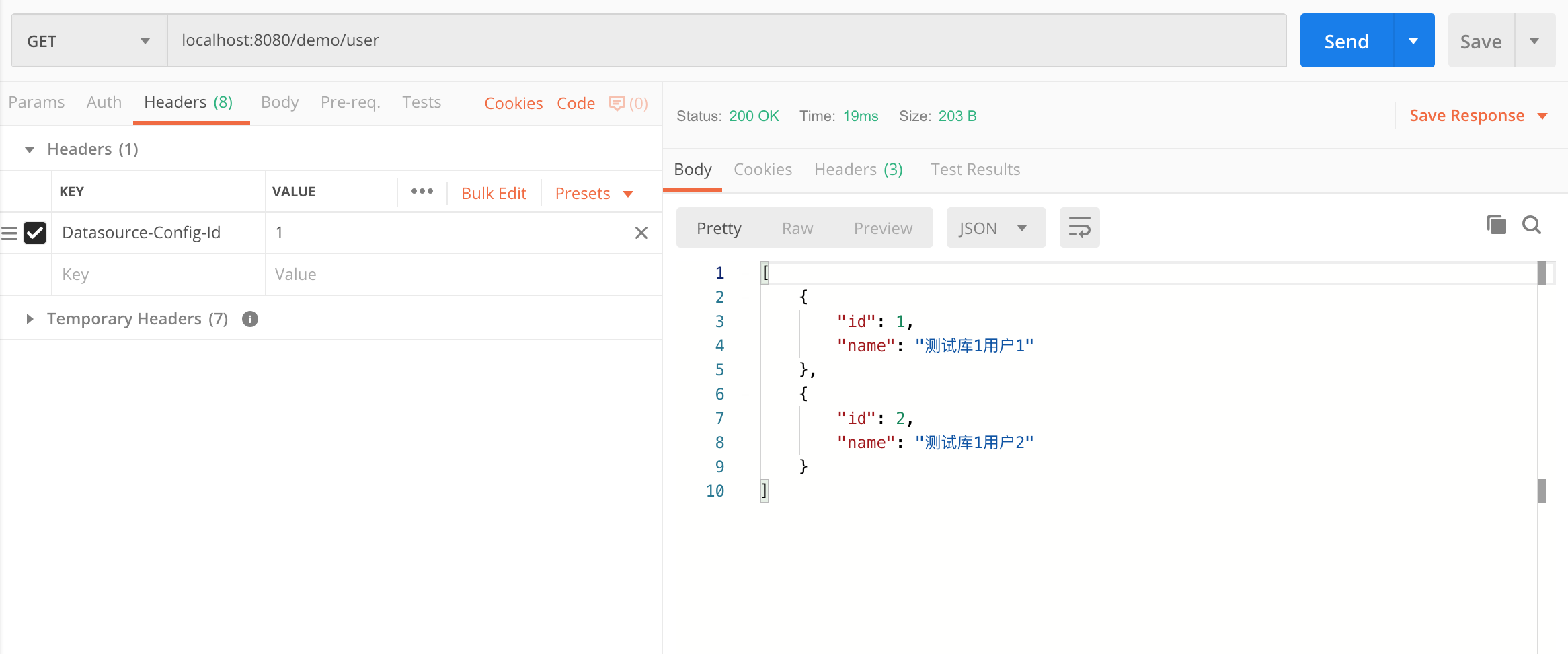Click the Save button

click(1481, 41)
